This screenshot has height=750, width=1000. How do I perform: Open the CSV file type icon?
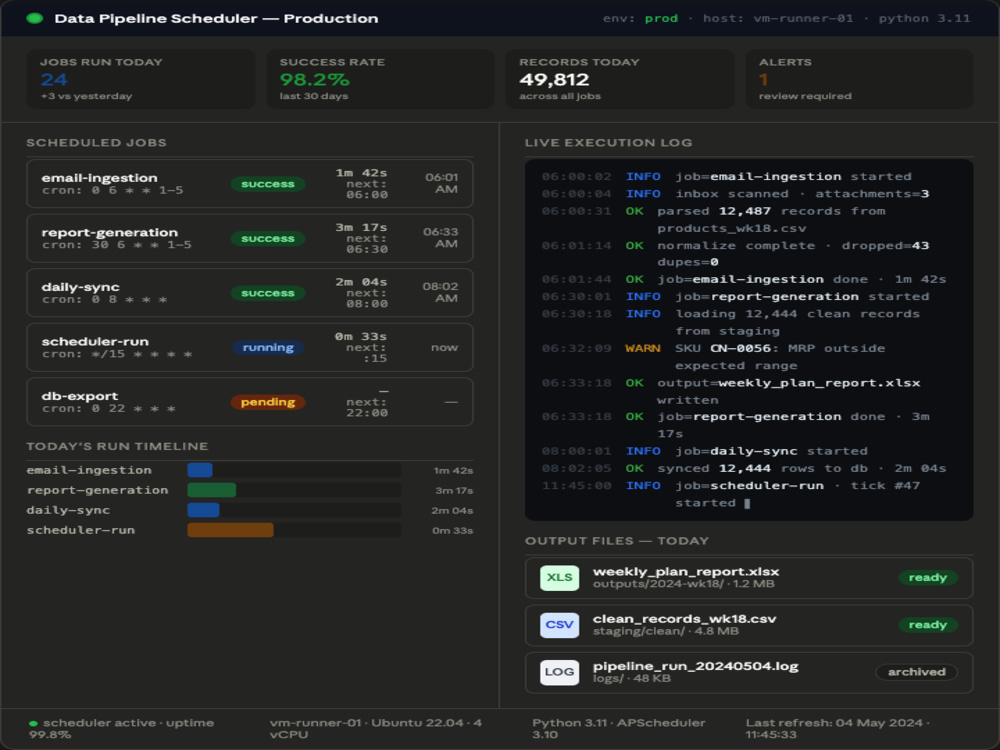pos(559,625)
